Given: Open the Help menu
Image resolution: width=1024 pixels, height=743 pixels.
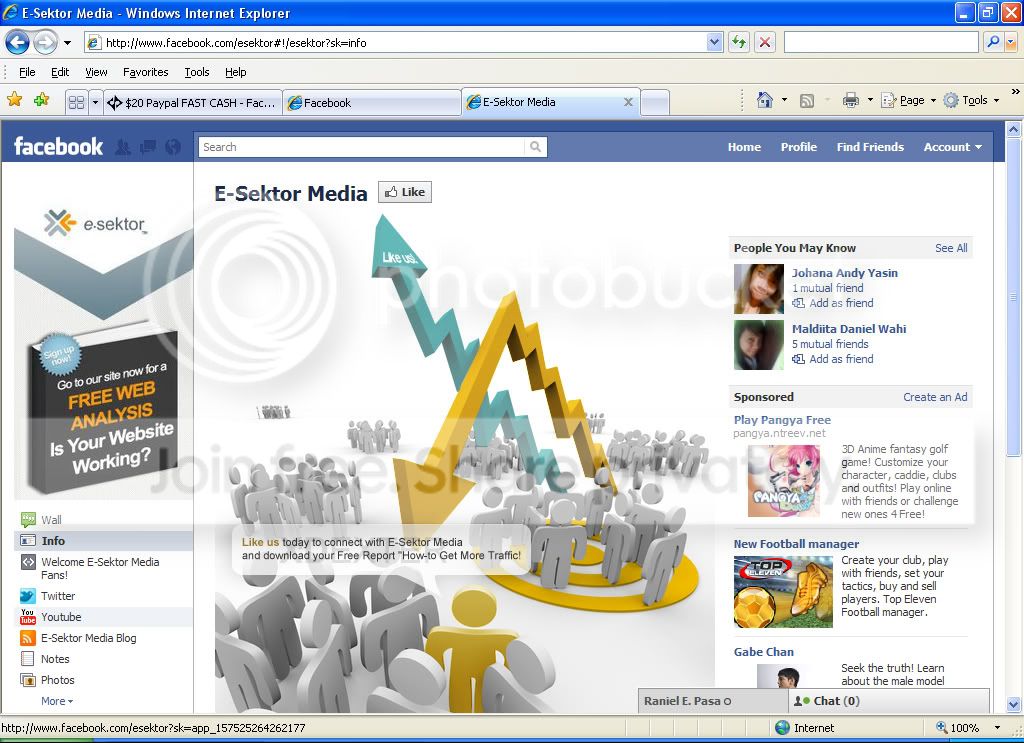Looking at the screenshot, I should pyautogui.click(x=235, y=72).
